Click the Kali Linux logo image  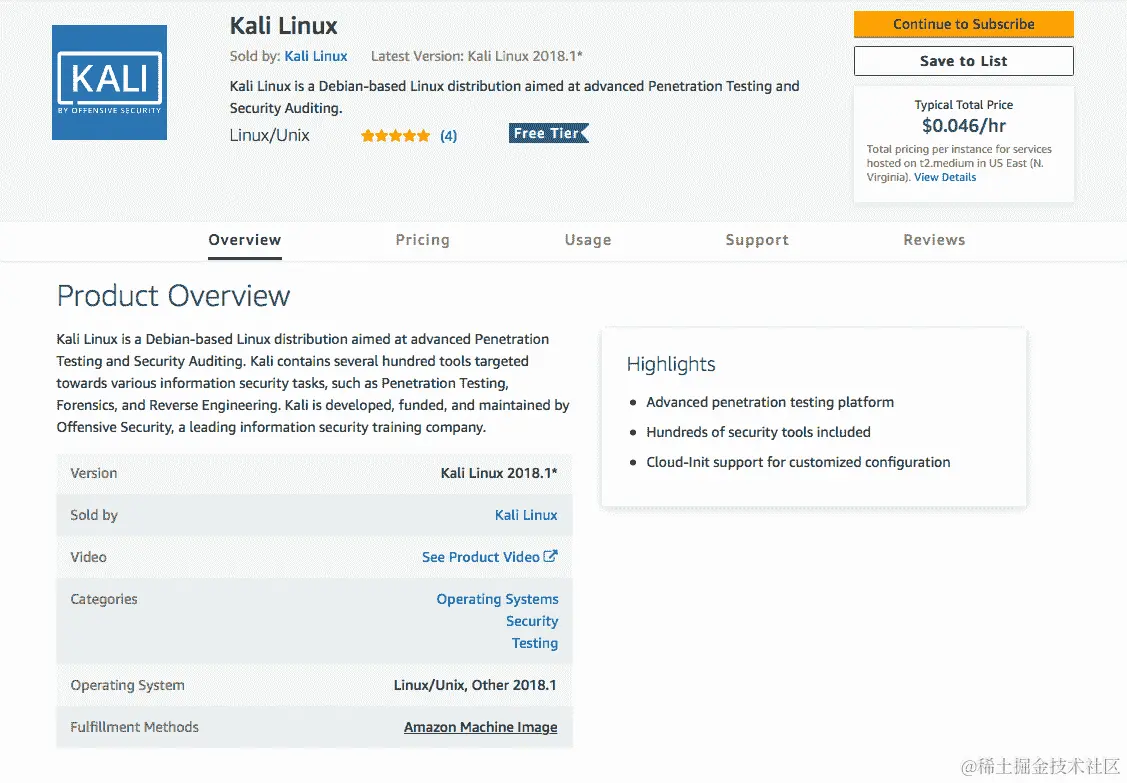tap(109, 83)
